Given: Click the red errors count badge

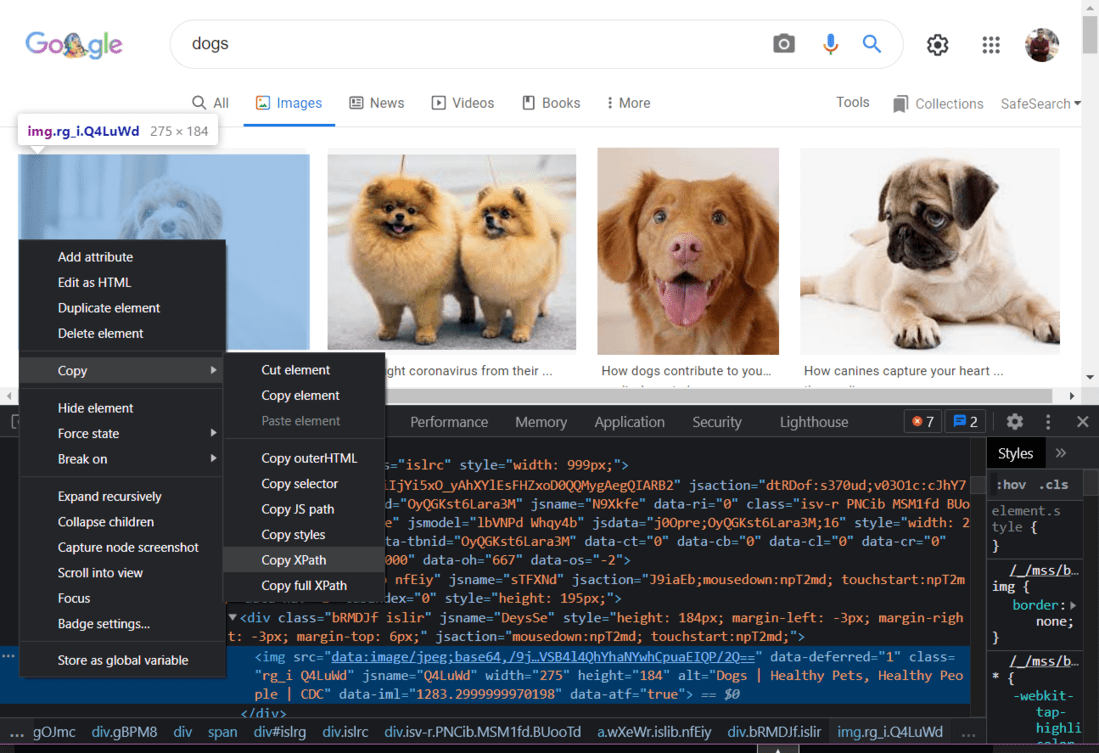Looking at the screenshot, I should click(x=923, y=421).
